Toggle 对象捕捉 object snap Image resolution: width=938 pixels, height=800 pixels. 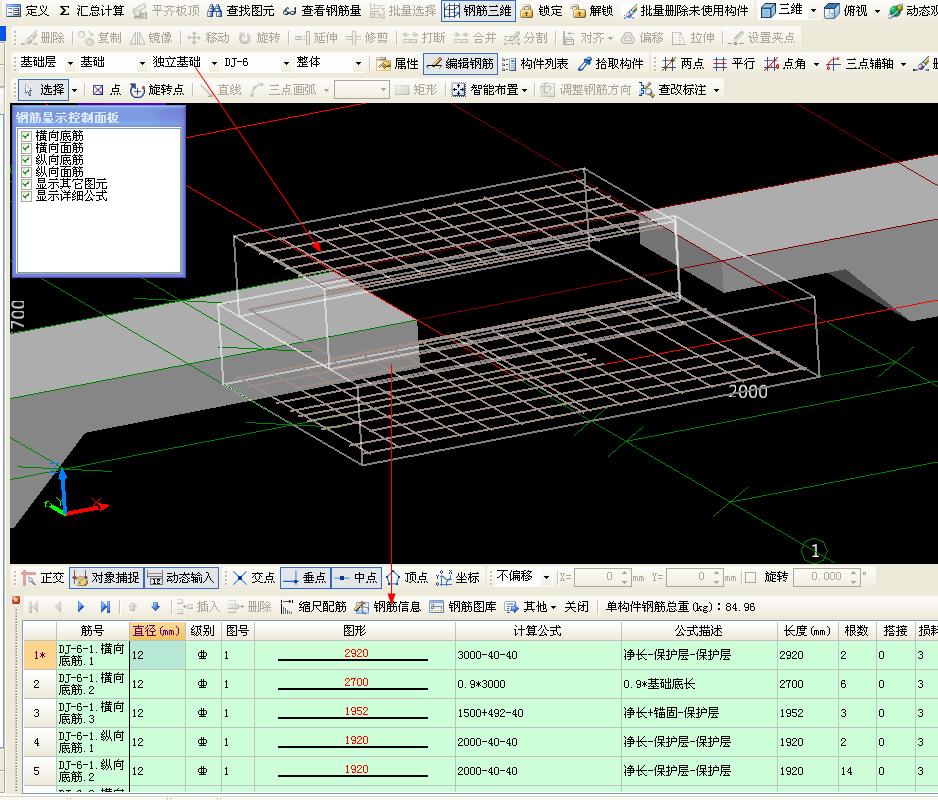click(x=106, y=577)
